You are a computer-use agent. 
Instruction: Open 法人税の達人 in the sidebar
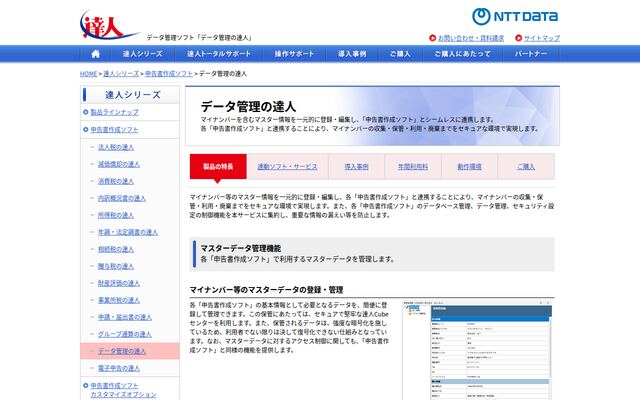[116, 147]
